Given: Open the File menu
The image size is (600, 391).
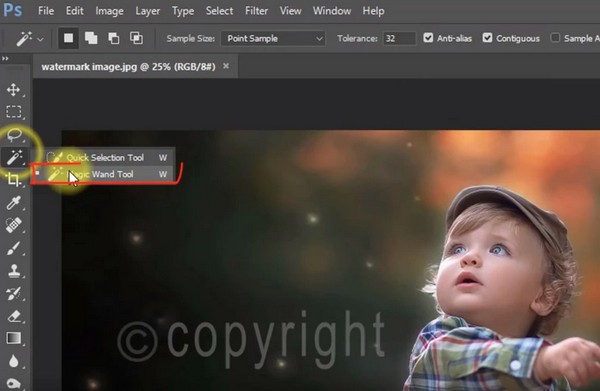Looking at the screenshot, I should pos(46,11).
